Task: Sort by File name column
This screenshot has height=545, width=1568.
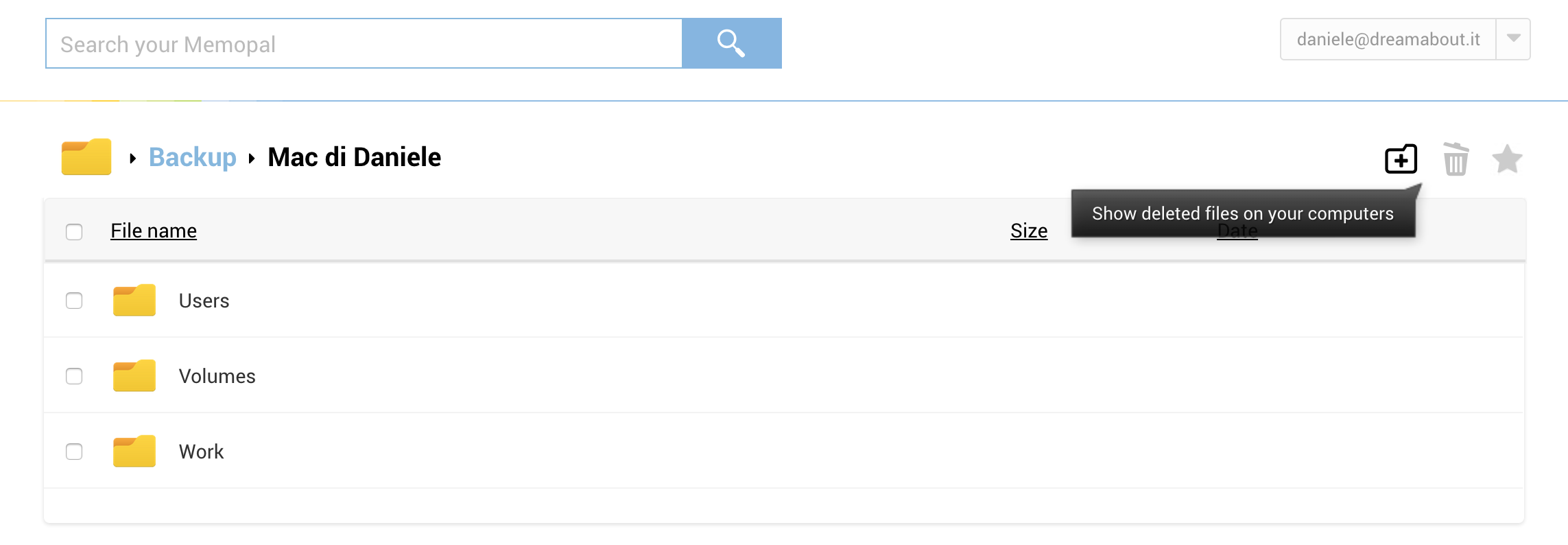Action: coord(154,231)
